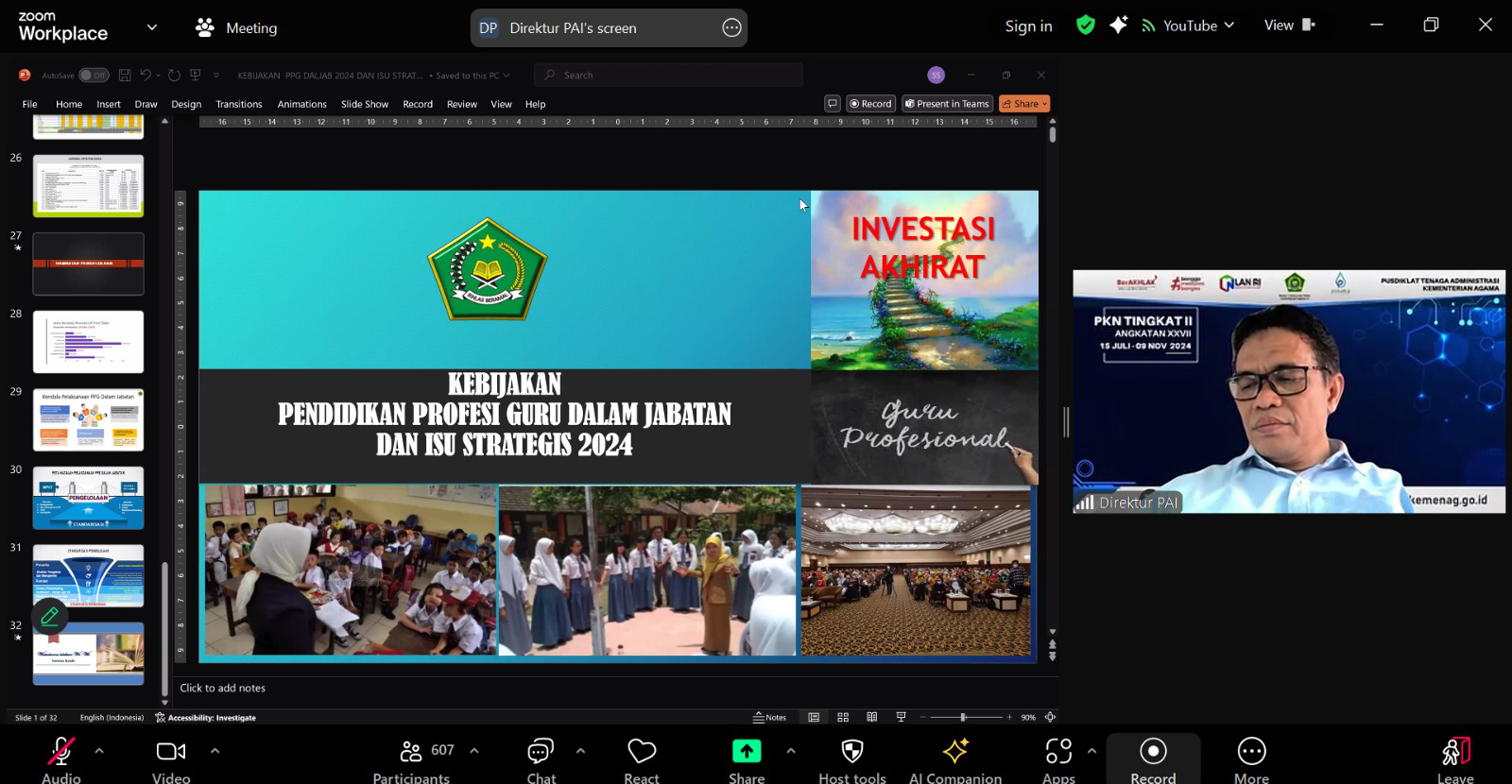Adjust the PowerPoint zoom slider

(x=963, y=718)
